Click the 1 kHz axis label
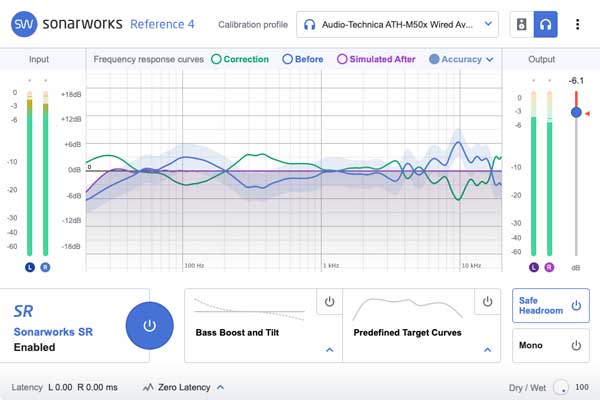Screen dimensions: 600x400 331,265
